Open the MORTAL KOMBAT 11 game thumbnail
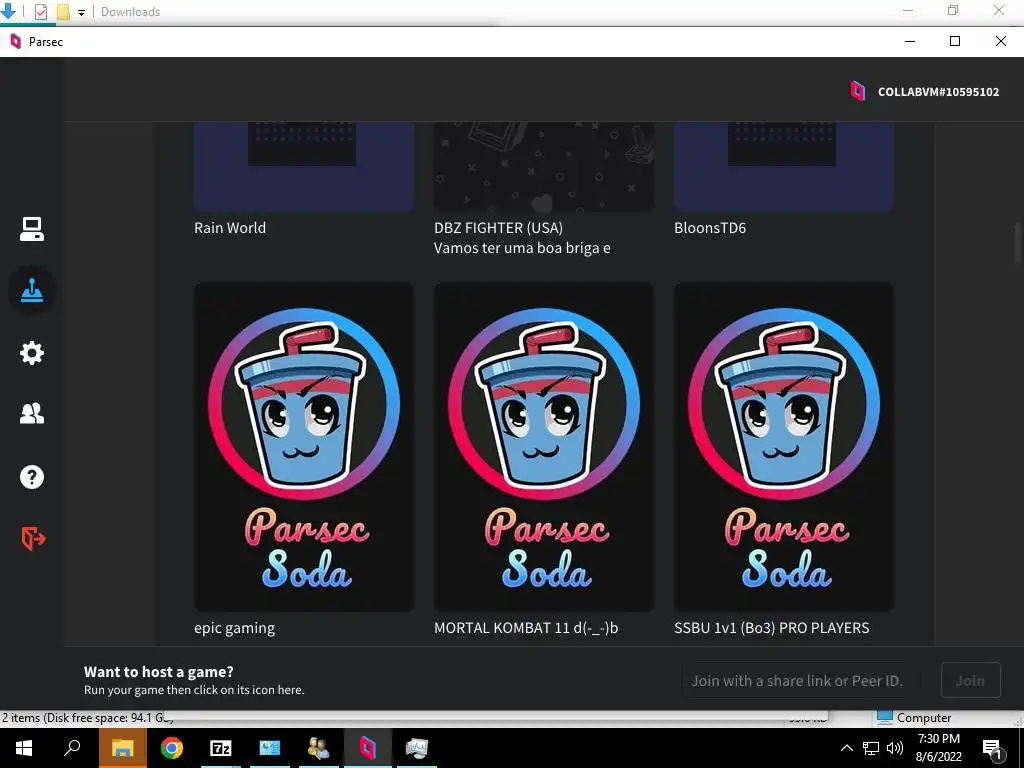Screen dimensions: 1024x768 pos(543,447)
